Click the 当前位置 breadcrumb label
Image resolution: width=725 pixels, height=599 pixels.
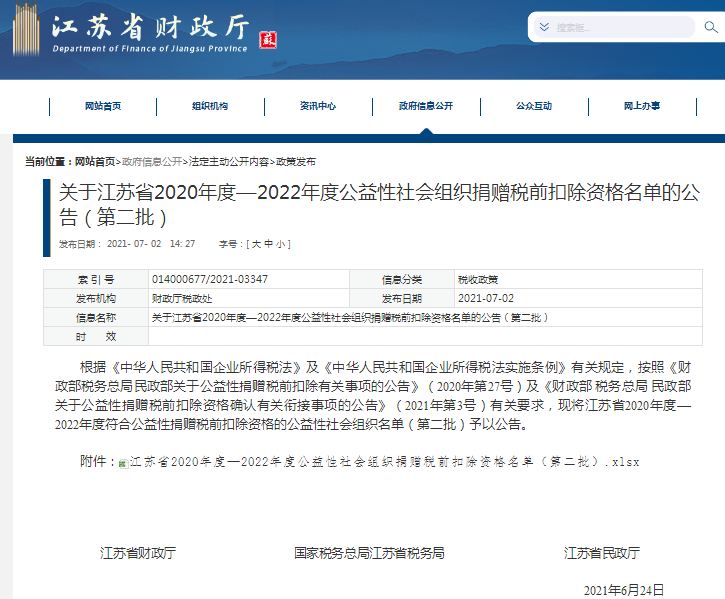pyautogui.click(x=45, y=161)
